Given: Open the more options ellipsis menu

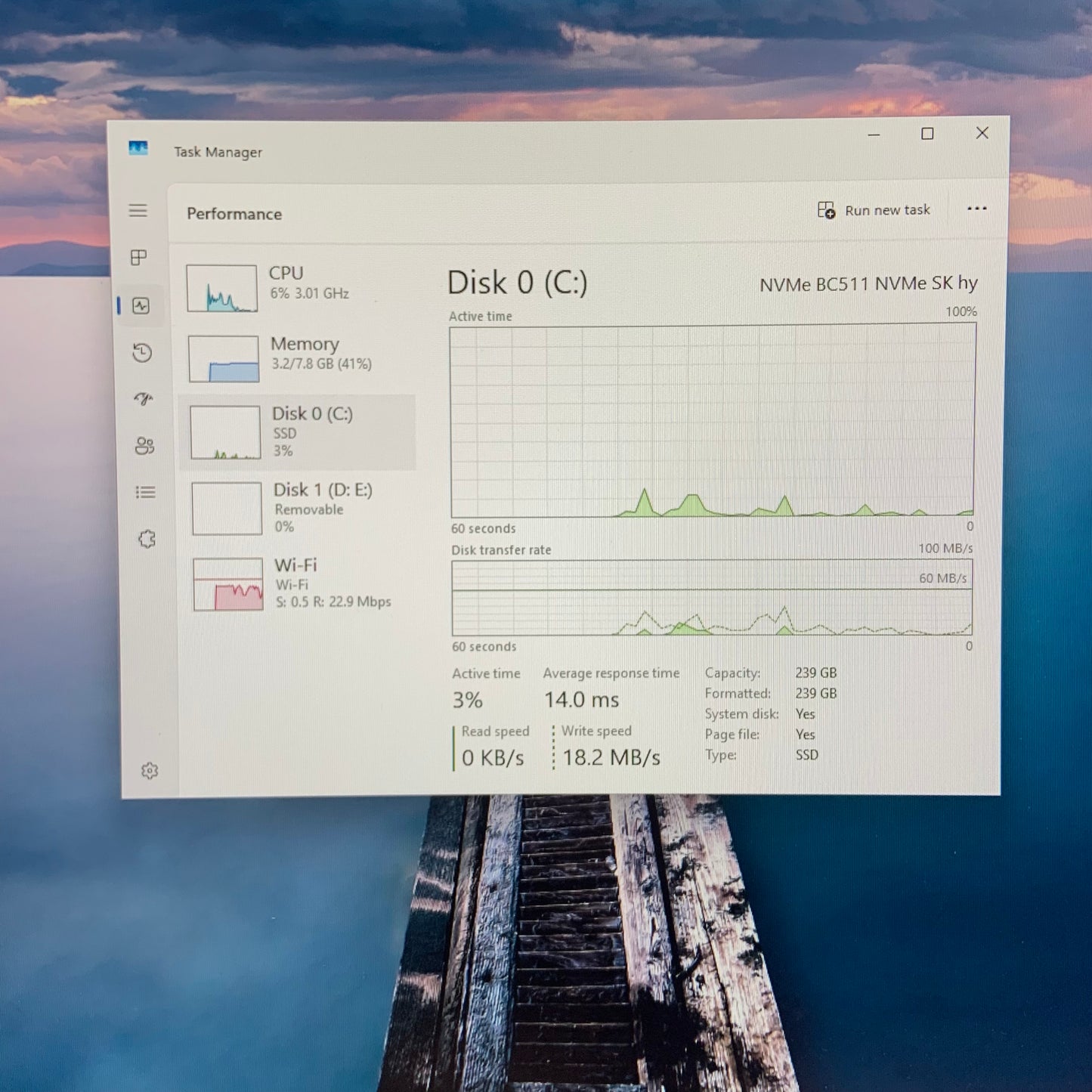Looking at the screenshot, I should coord(977,209).
